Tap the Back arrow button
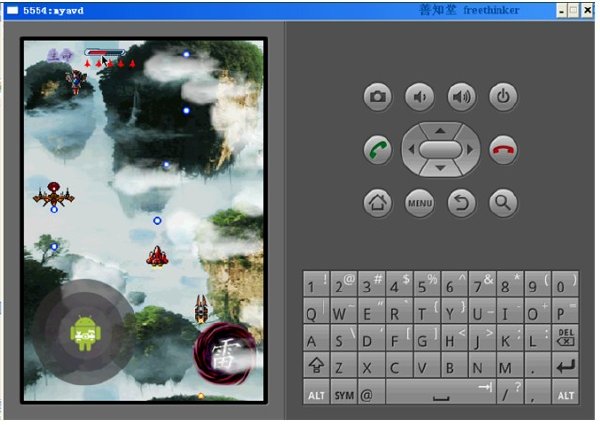The height and width of the screenshot is (425, 600). coord(461,203)
